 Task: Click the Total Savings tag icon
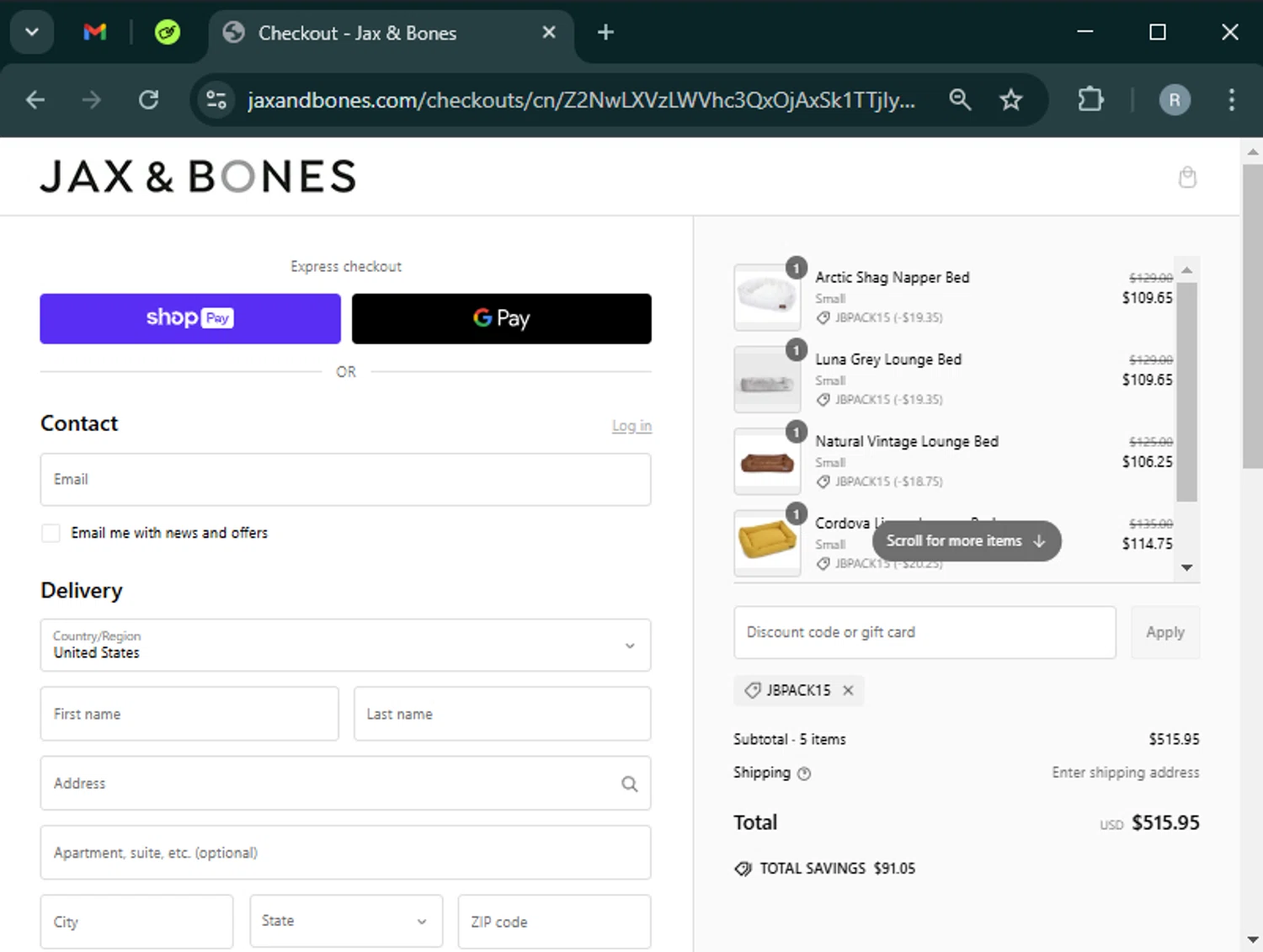[x=743, y=869]
